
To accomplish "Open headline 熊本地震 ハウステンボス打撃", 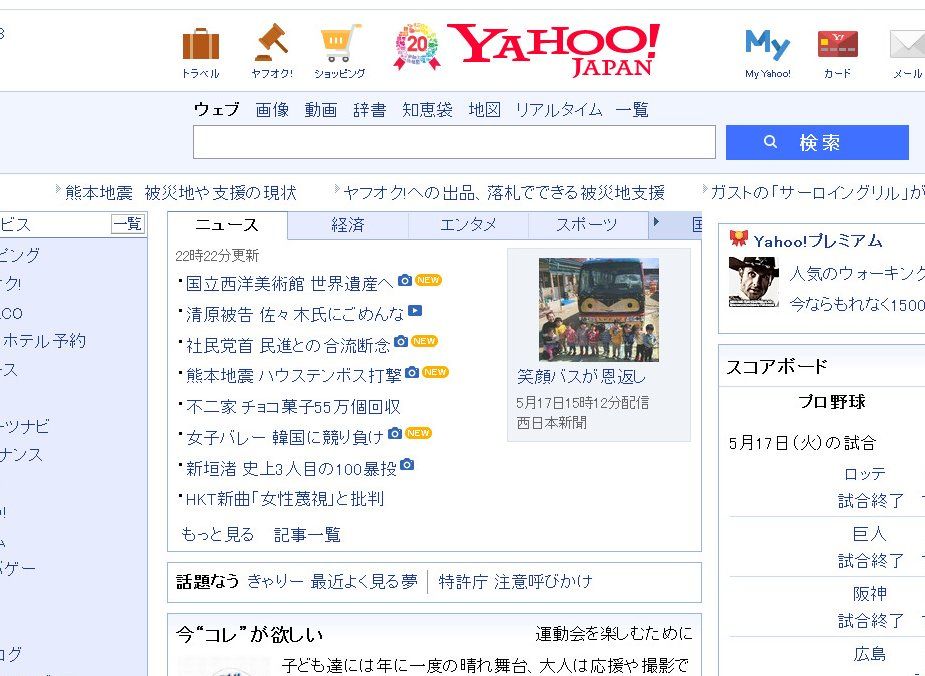I will 294,376.
